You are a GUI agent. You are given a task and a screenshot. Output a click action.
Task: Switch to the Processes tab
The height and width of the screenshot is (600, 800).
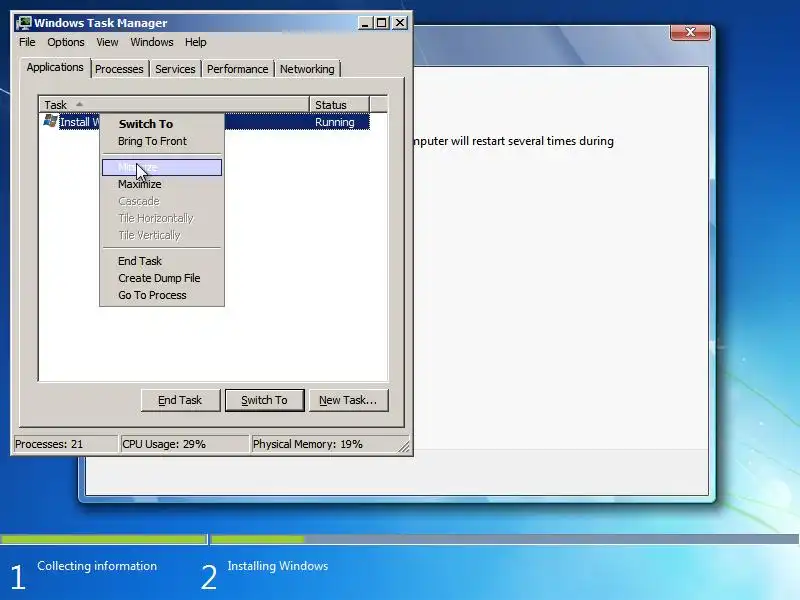[119, 69]
